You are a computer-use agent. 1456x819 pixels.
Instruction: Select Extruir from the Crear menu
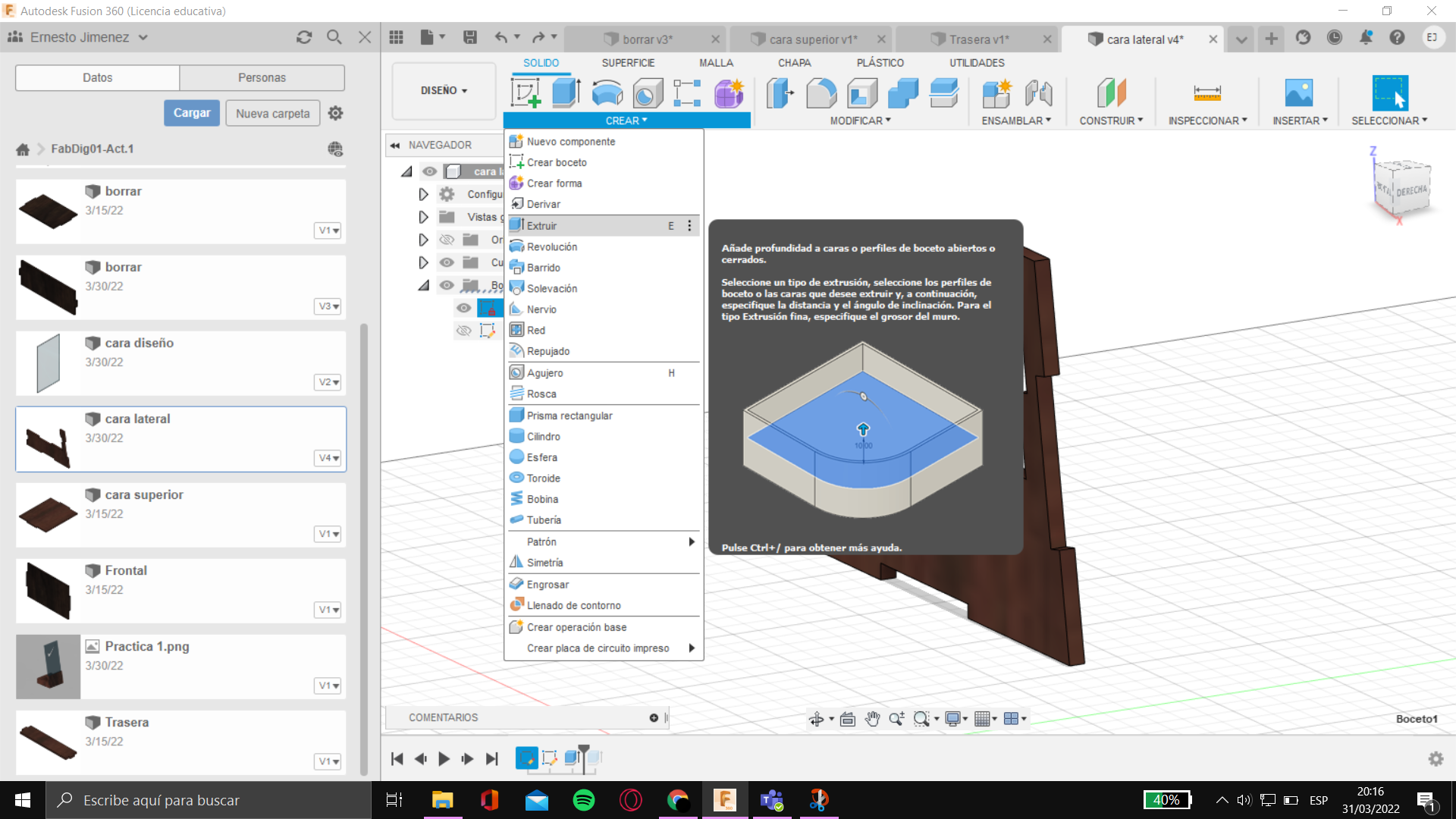click(542, 226)
